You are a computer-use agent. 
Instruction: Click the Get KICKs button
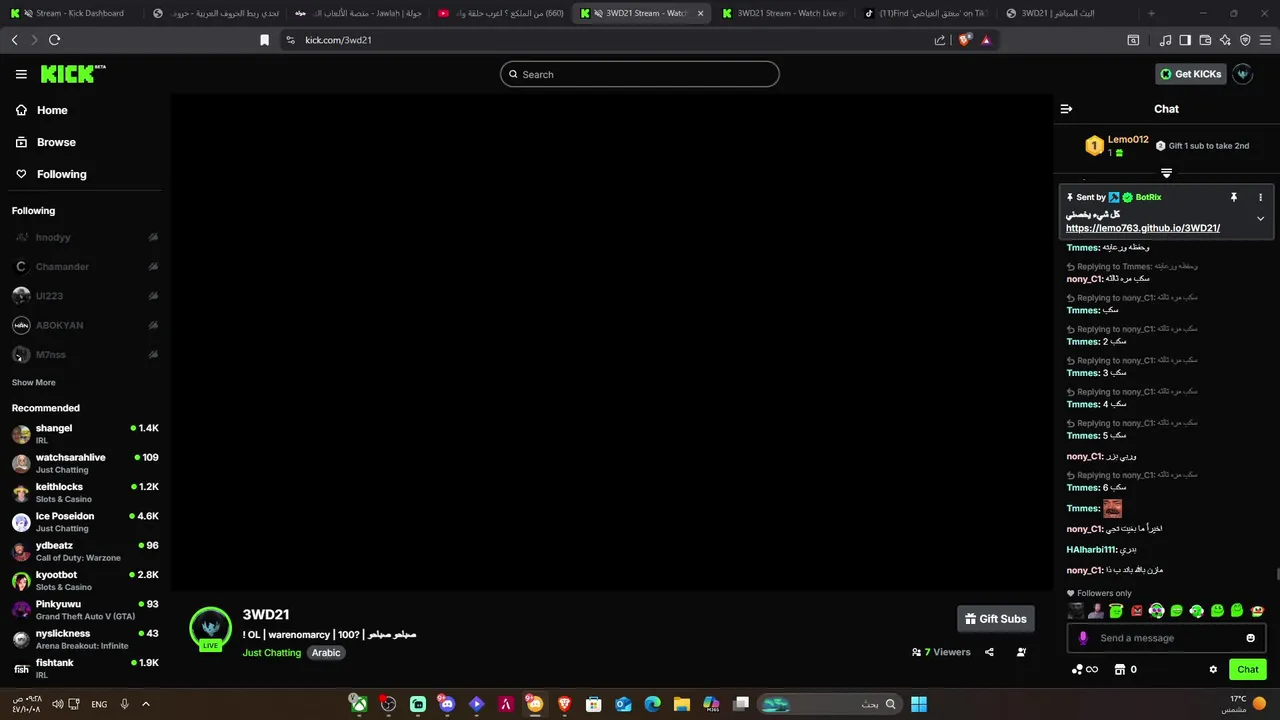[x=1190, y=74]
